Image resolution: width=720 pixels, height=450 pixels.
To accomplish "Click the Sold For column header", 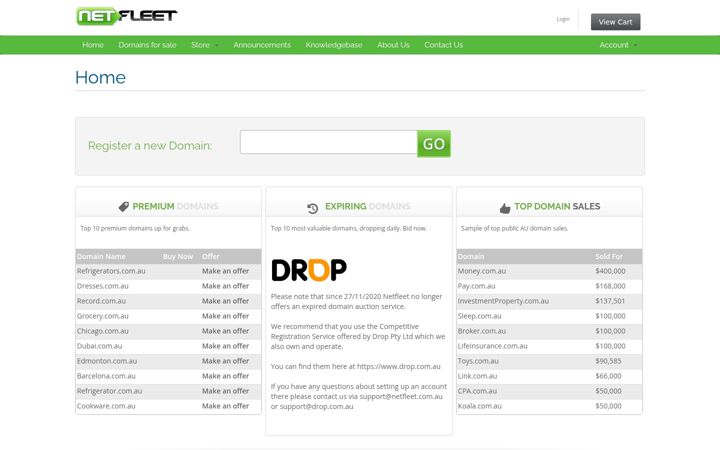I will click(x=609, y=256).
